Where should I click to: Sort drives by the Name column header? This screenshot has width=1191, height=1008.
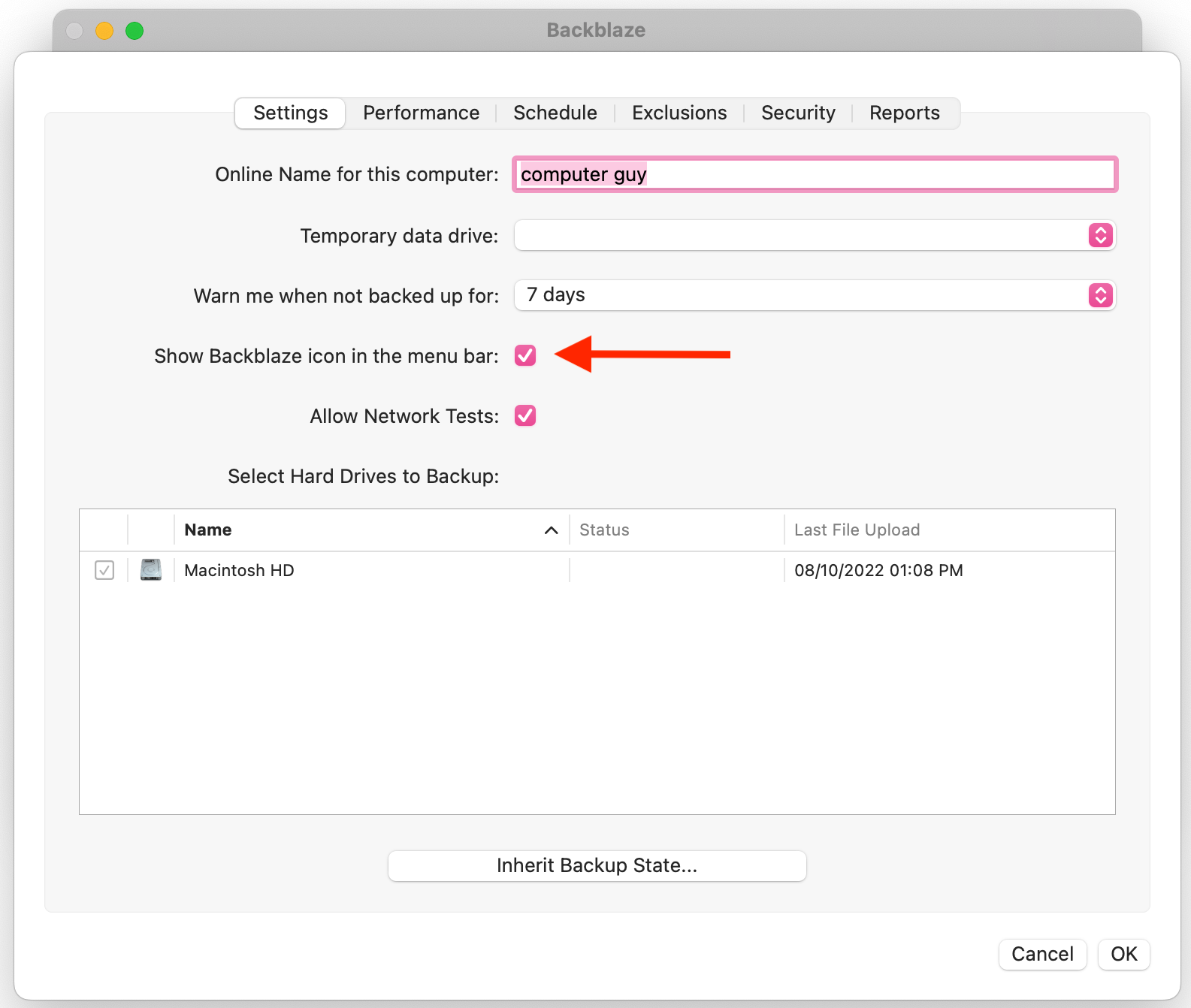(x=371, y=530)
